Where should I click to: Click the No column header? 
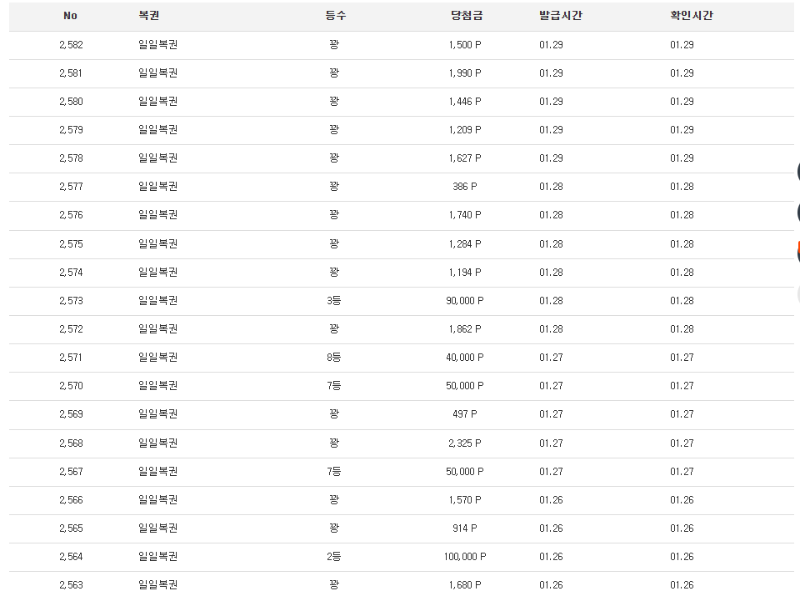pyautogui.click(x=70, y=16)
